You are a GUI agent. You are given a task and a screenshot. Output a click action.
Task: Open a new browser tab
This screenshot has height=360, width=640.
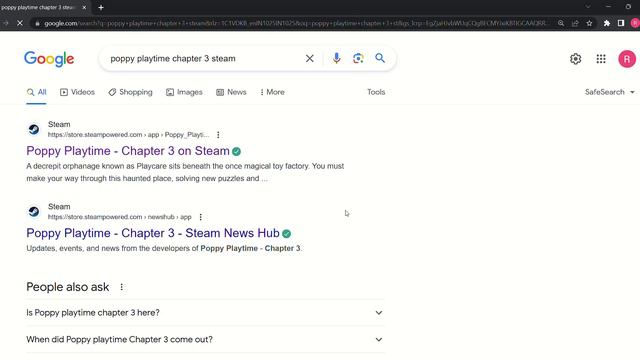tap(101, 7)
